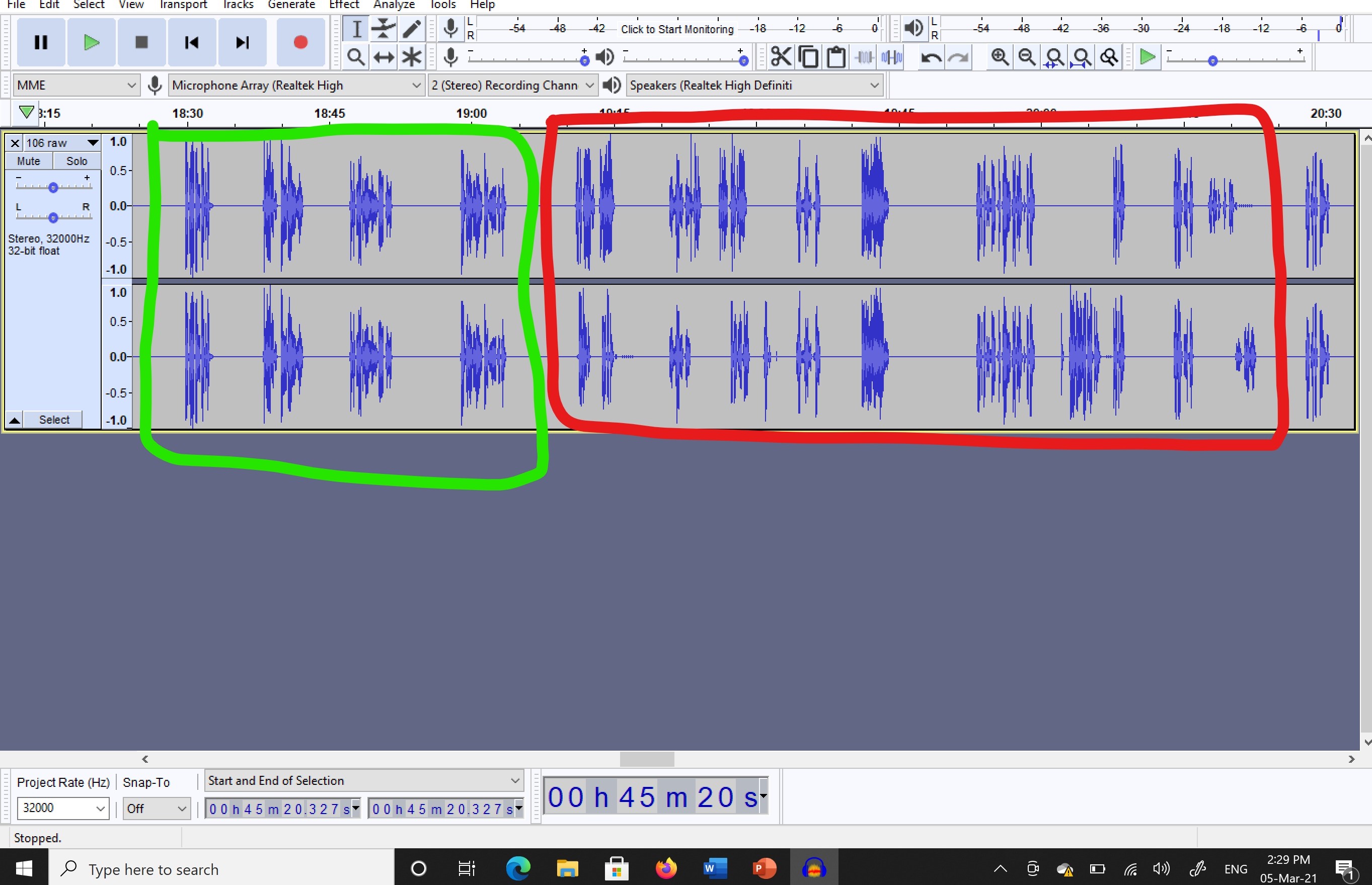Click the Undo arrow icon
Viewport: 1372px width, 885px height.
click(931, 57)
